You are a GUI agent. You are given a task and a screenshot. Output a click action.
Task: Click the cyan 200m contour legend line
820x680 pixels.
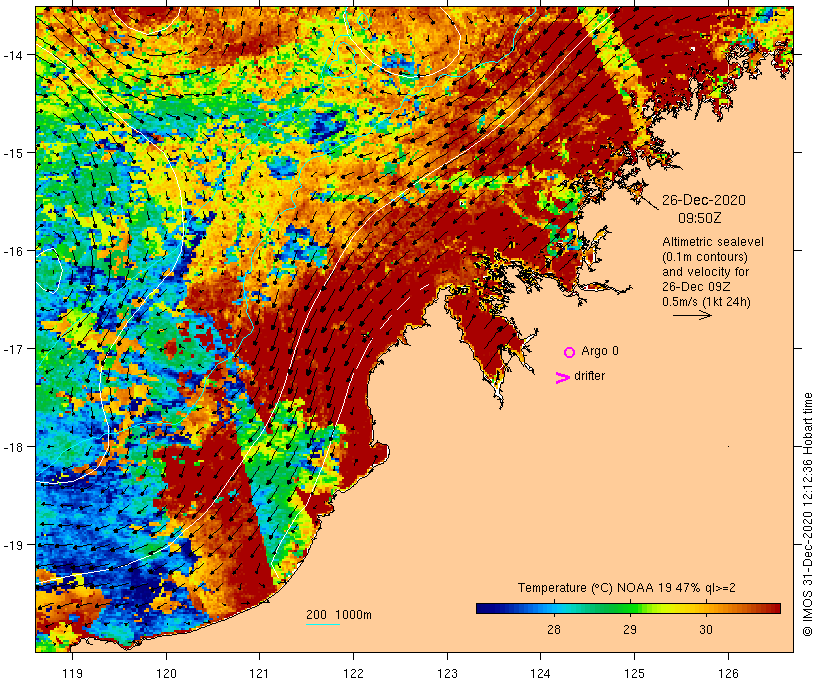(323, 624)
